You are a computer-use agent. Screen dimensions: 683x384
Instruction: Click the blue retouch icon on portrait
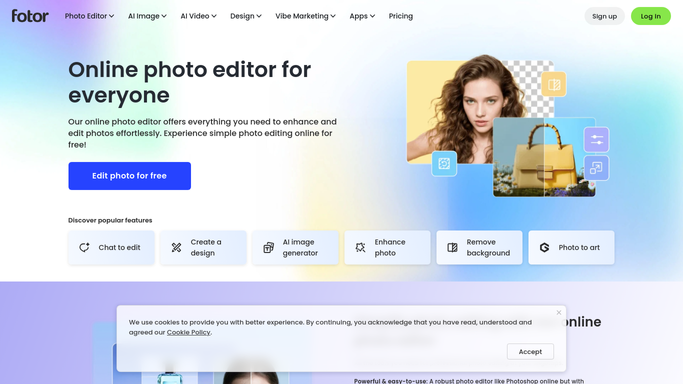pyautogui.click(x=444, y=163)
